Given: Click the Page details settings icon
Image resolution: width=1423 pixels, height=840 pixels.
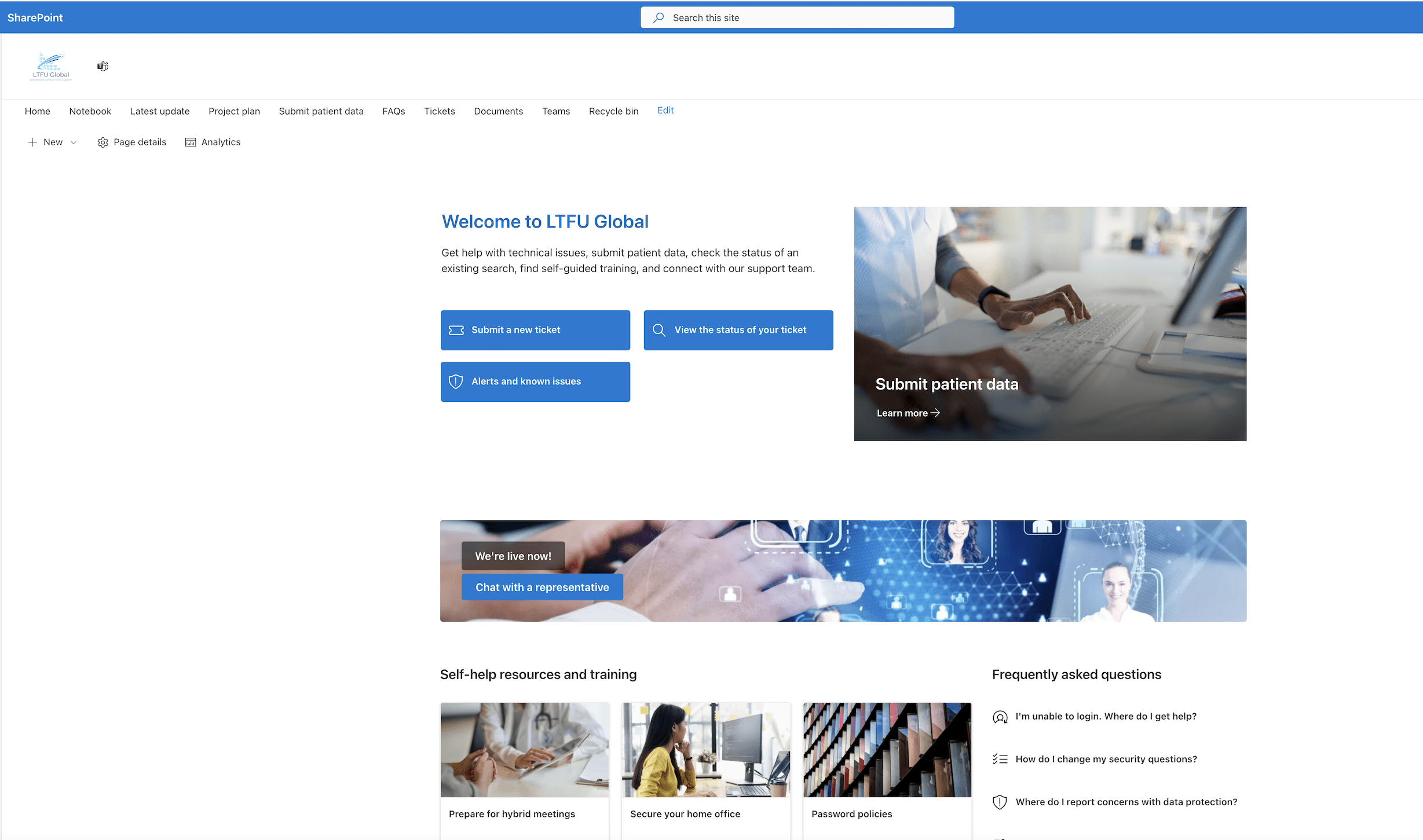Looking at the screenshot, I should coord(102,142).
